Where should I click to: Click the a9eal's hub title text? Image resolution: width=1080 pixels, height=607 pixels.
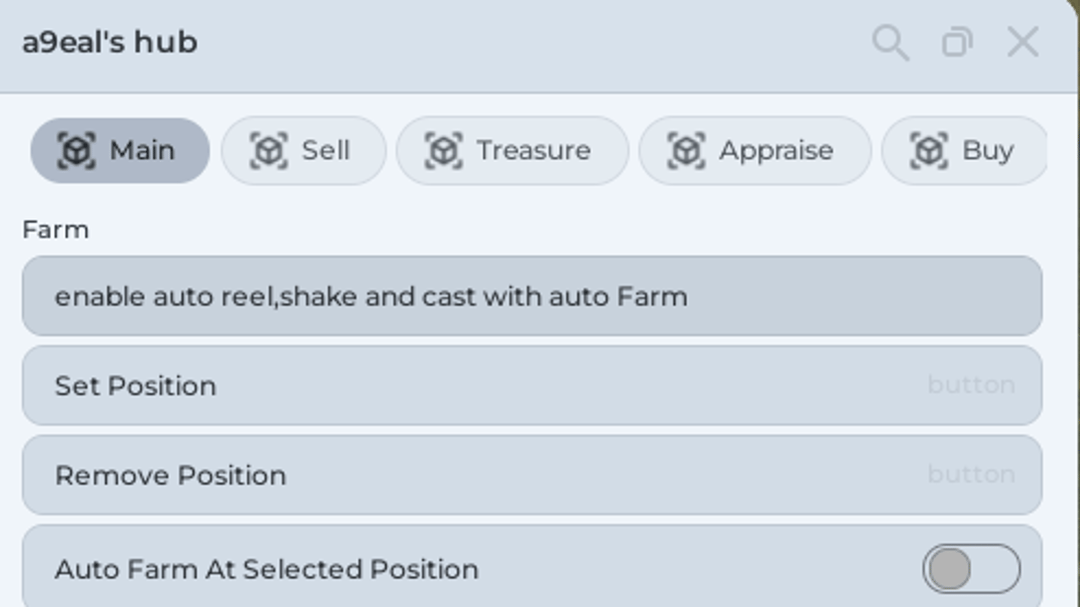point(110,42)
